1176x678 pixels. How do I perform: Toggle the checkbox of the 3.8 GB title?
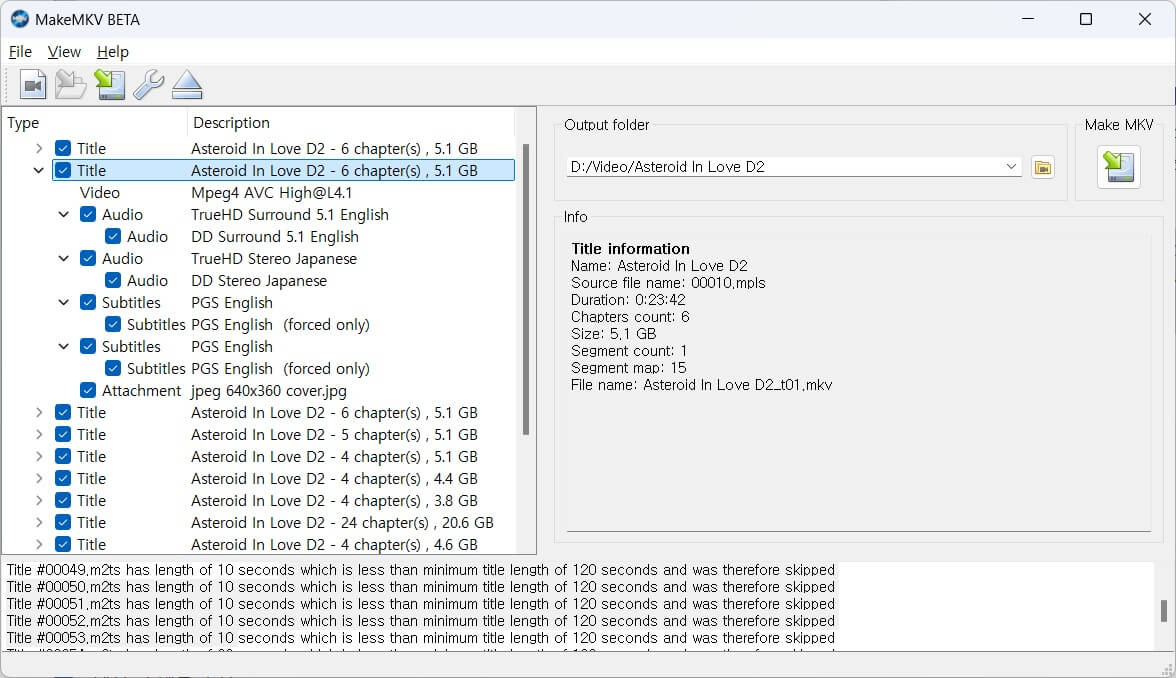click(x=63, y=500)
